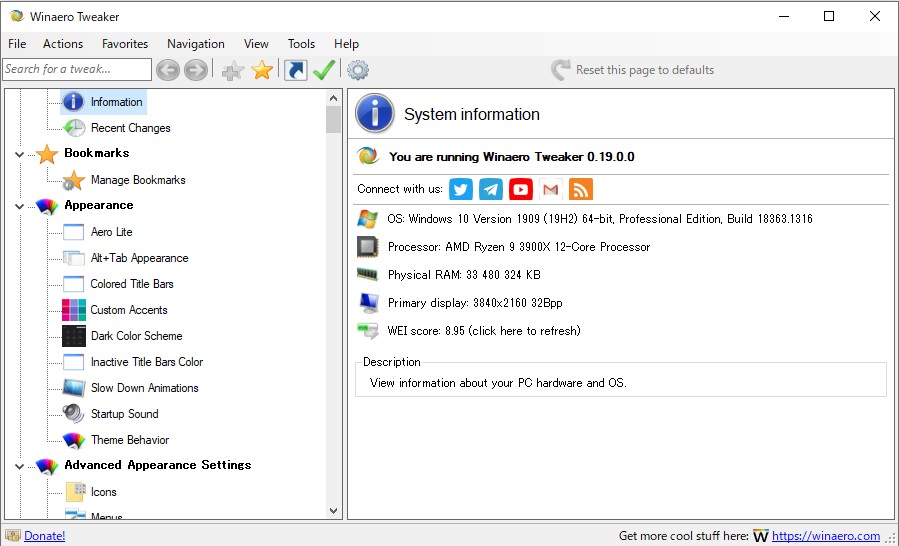Open the File menu
The width and height of the screenshot is (899, 546).
pos(17,44)
